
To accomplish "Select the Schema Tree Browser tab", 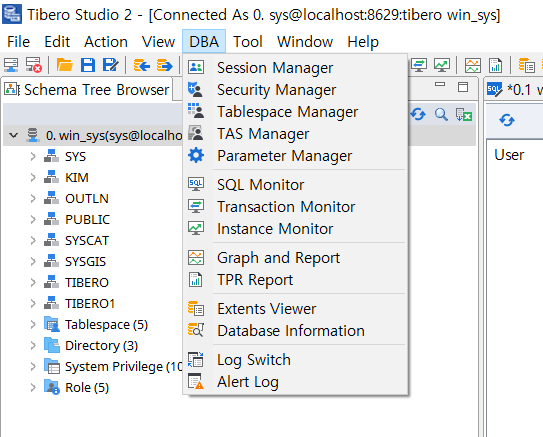I will click(87, 90).
